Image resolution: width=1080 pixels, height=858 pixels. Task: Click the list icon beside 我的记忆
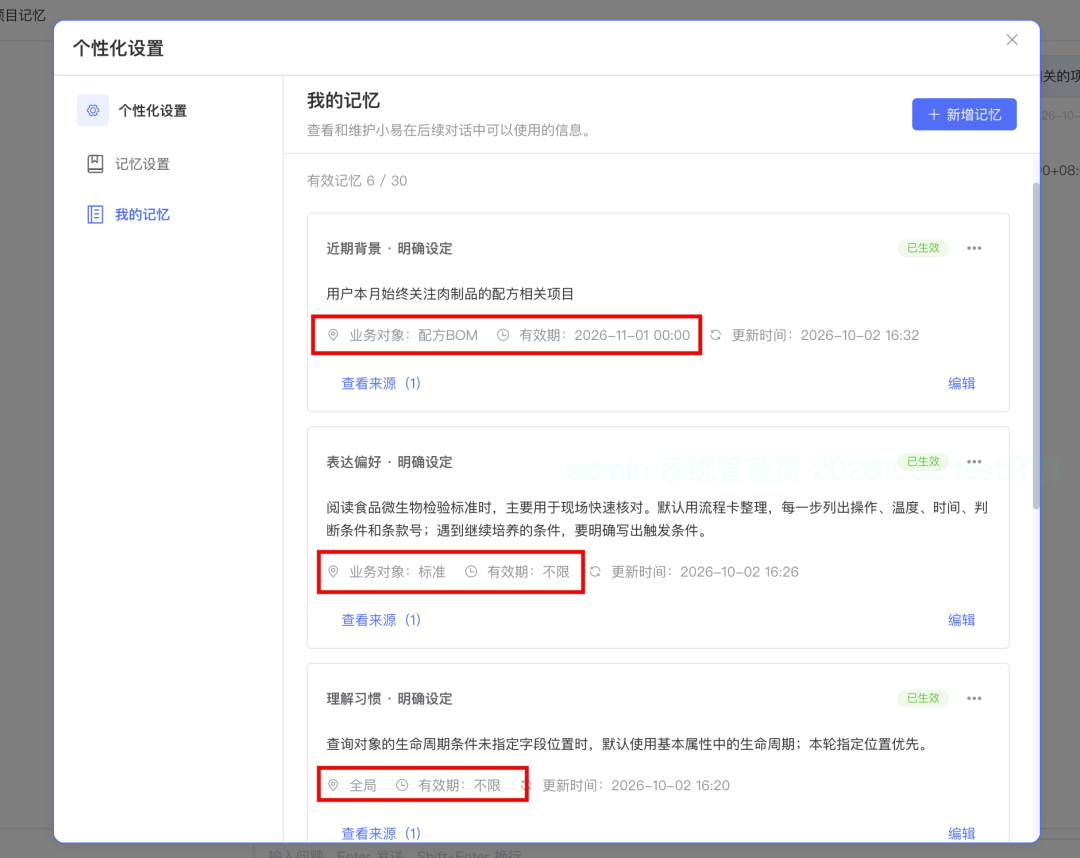click(x=95, y=215)
